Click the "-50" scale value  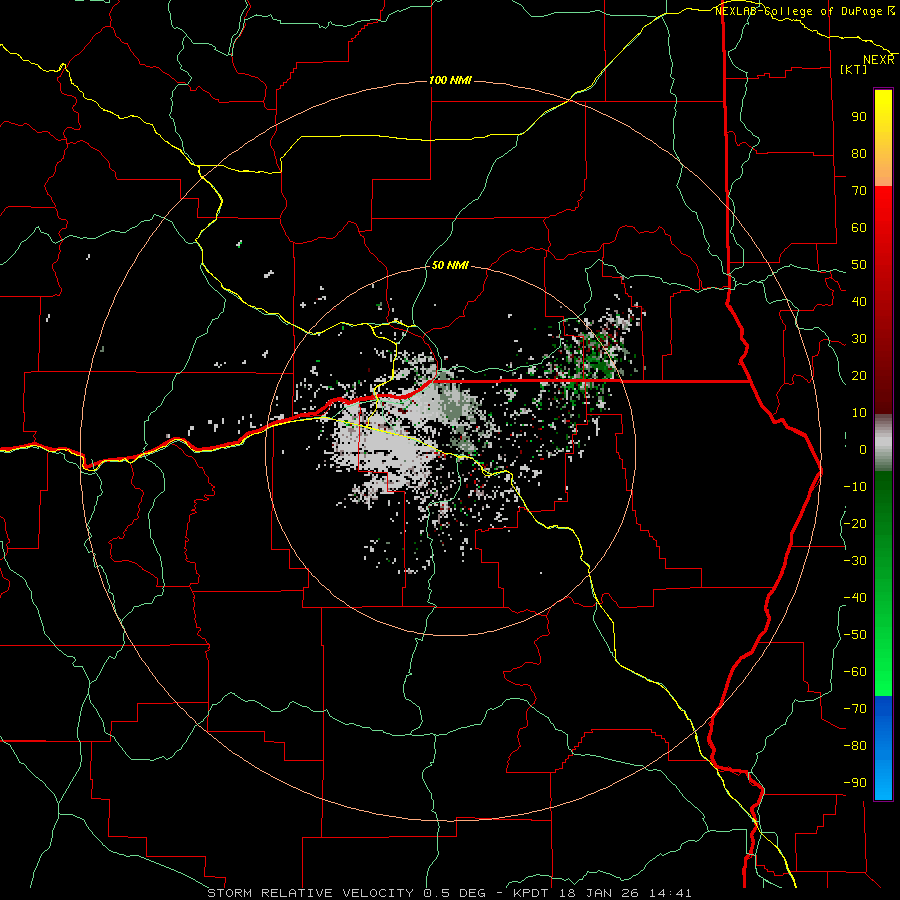(x=855, y=635)
